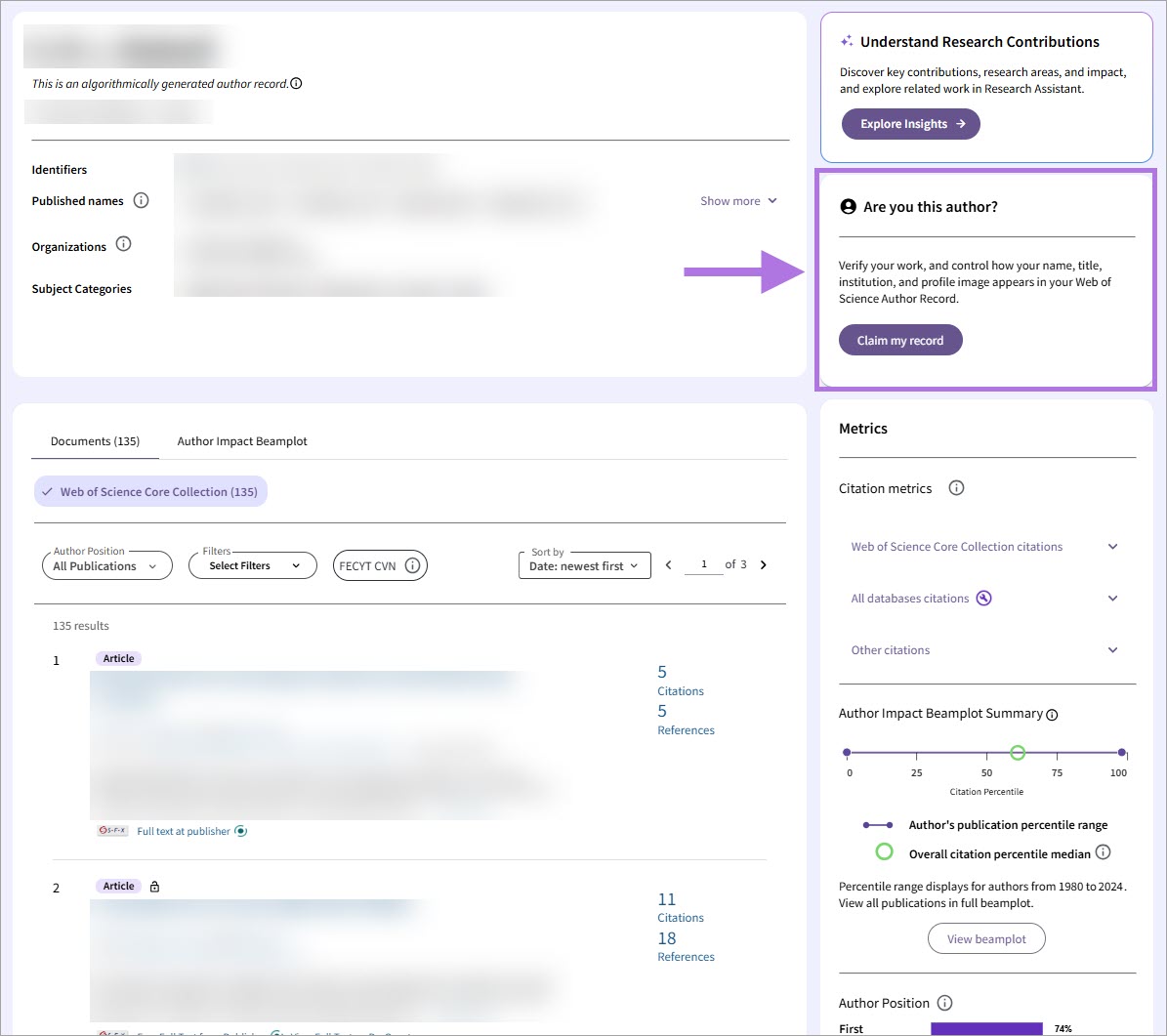Image resolution: width=1167 pixels, height=1036 pixels.
Task: Open info icon next to Published names
Action: (x=141, y=200)
